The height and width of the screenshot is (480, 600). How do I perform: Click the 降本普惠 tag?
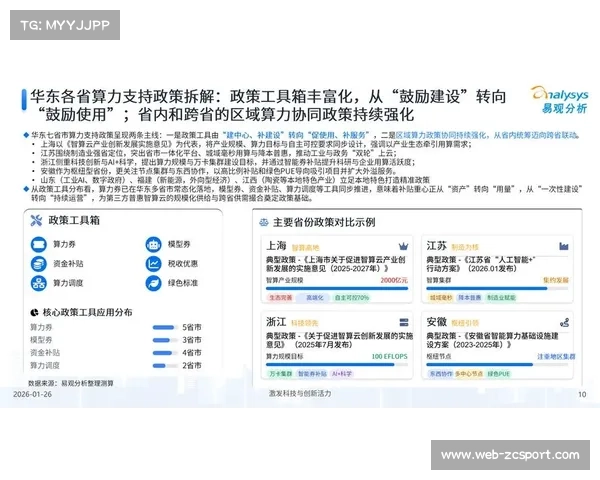pyautogui.click(x=469, y=297)
